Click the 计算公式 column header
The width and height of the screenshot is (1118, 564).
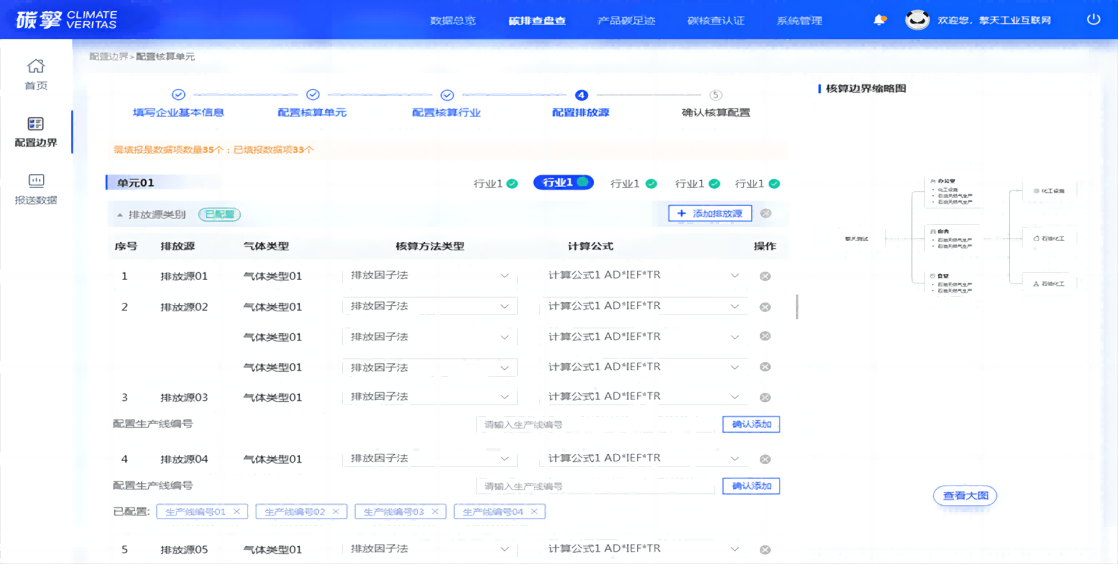pos(590,246)
